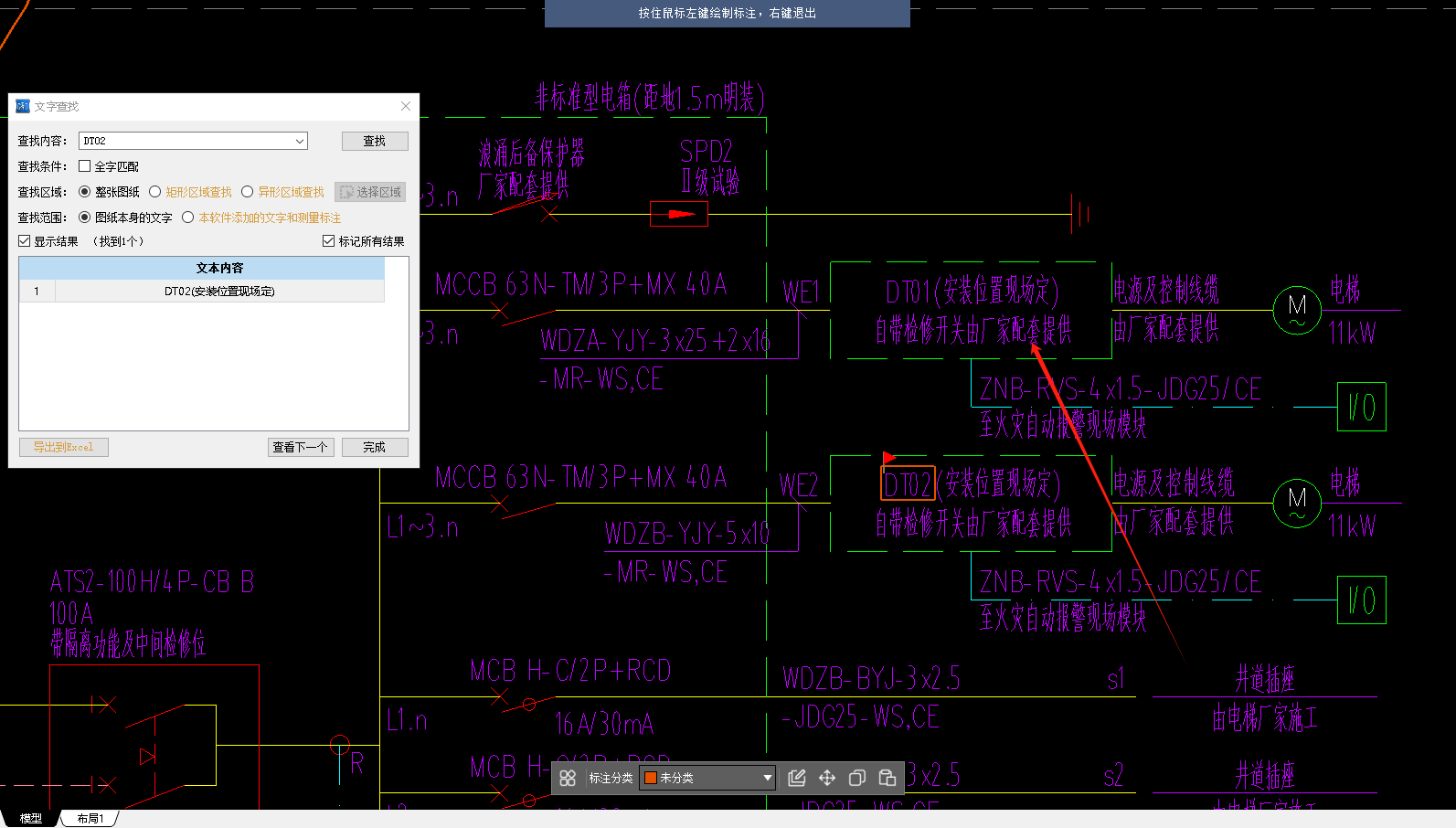The height and width of the screenshot is (828, 1456).
Task: Click the red SPD arrow box symbol
Action: (x=679, y=214)
